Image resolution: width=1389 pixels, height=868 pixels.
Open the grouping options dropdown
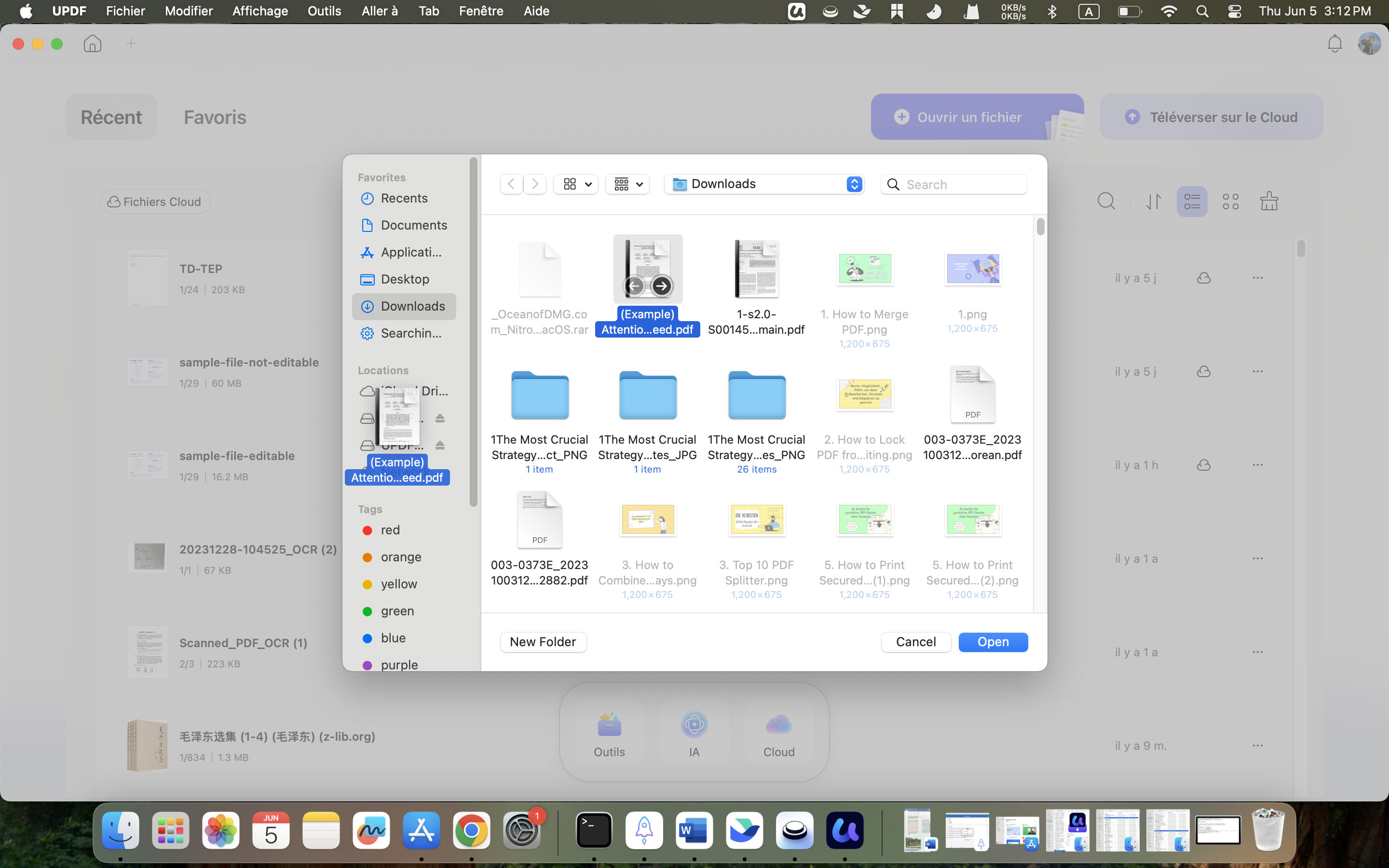pyautogui.click(x=627, y=184)
